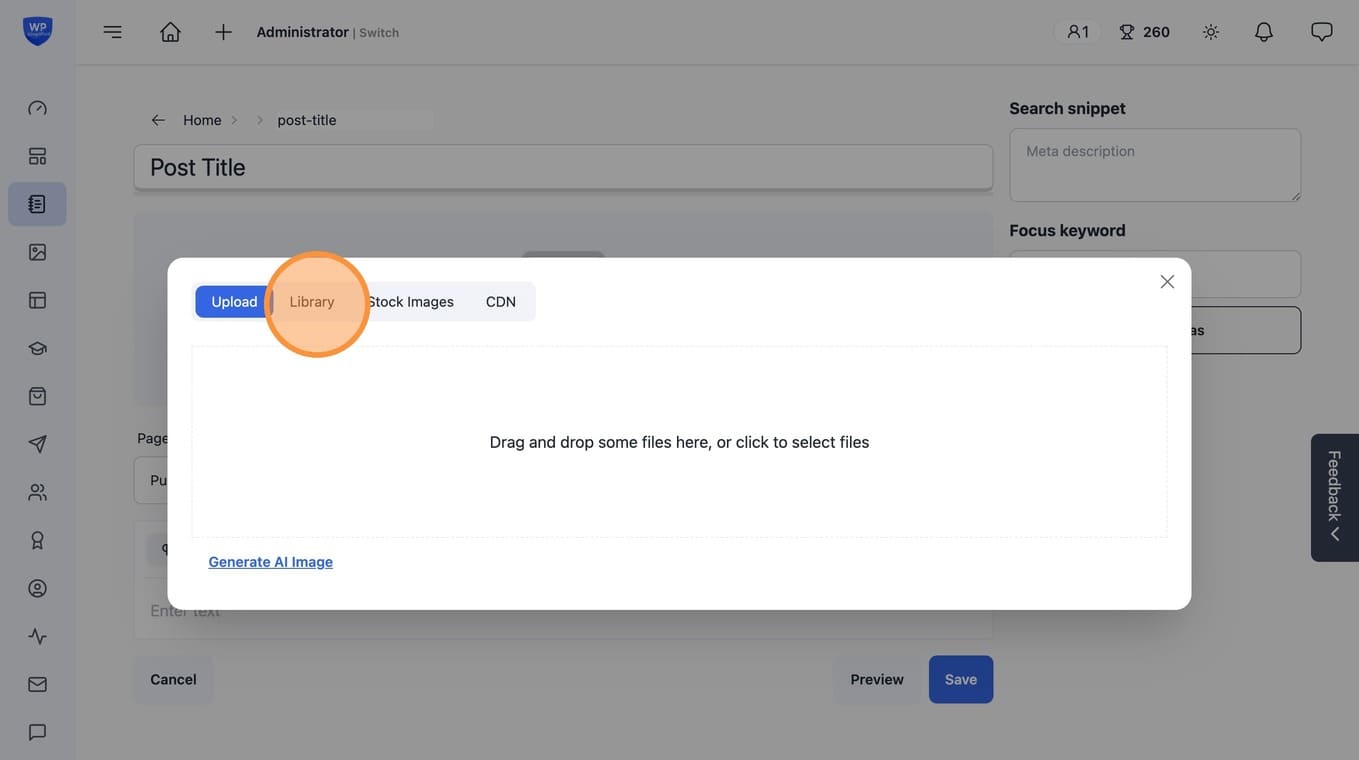This screenshot has width=1359, height=760.
Task: Click the WP logo in the corner
Action: [38, 31]
